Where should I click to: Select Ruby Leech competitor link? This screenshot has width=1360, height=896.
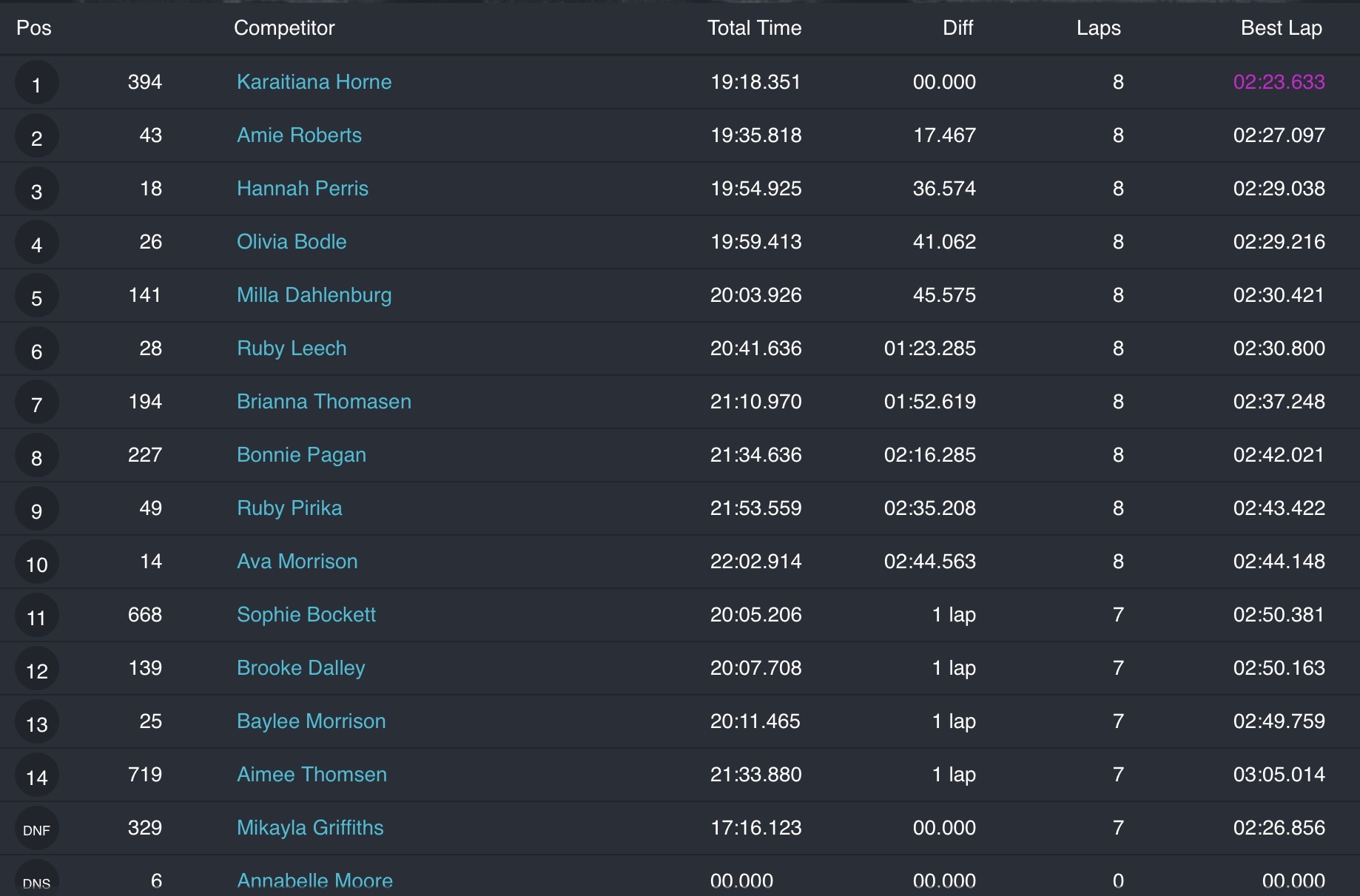(x=292, y=348)
